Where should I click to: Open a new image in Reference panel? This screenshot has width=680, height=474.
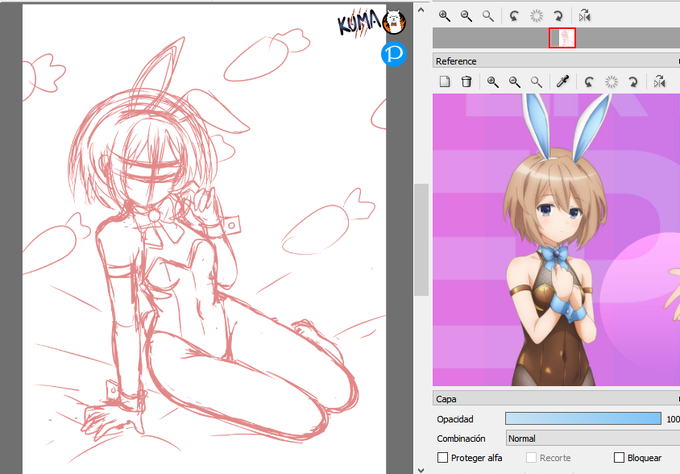pyautogui.click(x=445, y=82)
